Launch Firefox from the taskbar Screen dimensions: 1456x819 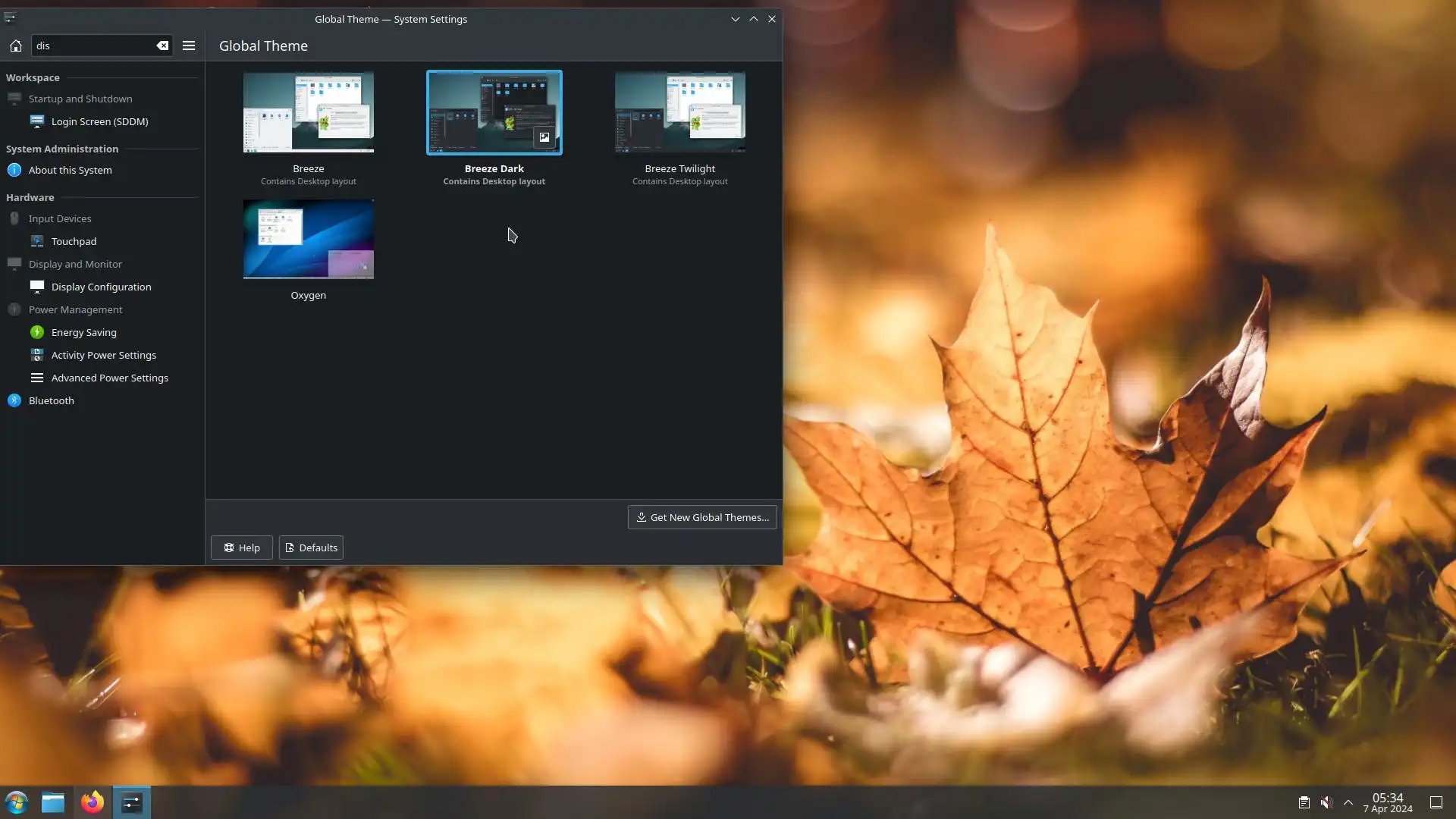tap(93, 802)
